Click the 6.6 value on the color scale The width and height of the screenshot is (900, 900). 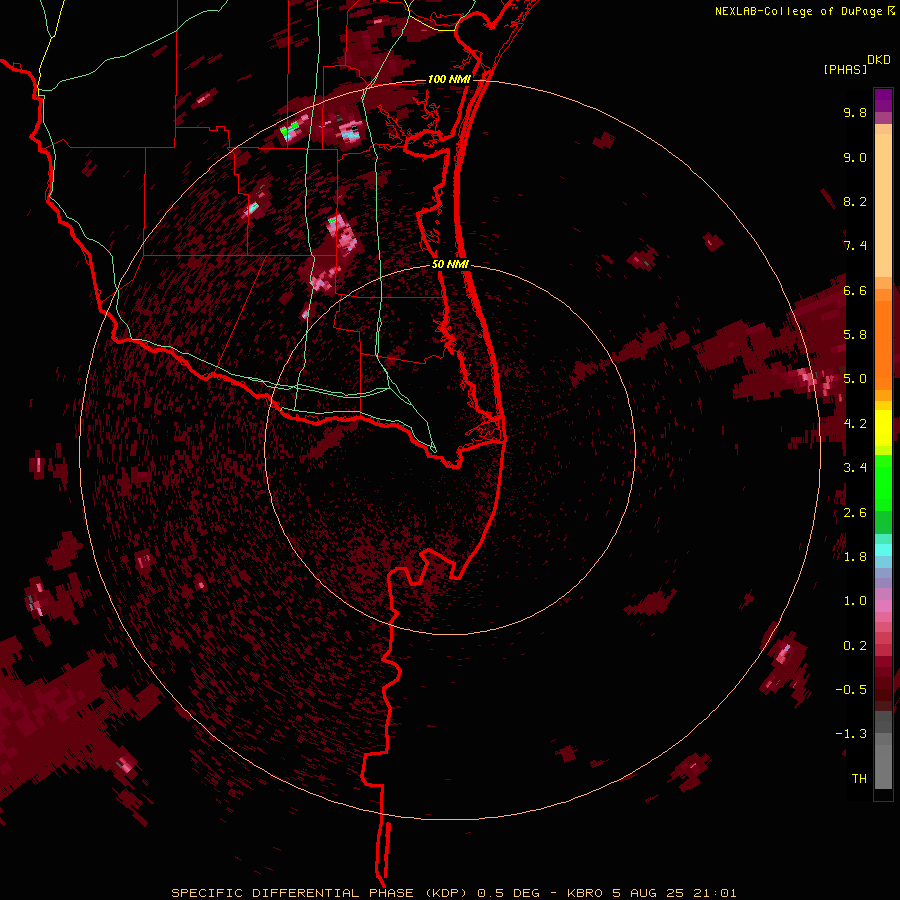[855, 290]
